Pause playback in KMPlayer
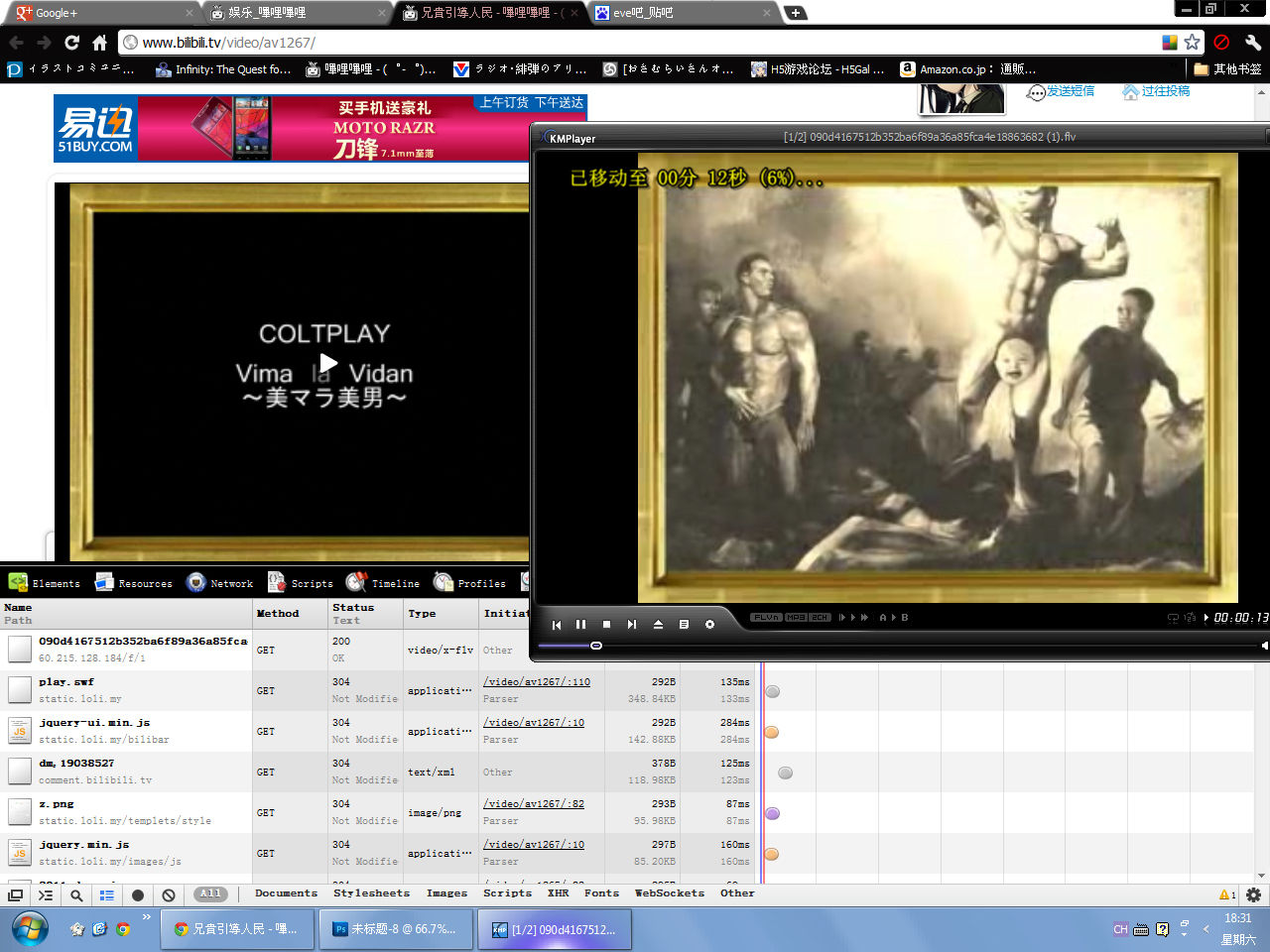This screenshot has width=1270, height=952. tap(581, 624)
